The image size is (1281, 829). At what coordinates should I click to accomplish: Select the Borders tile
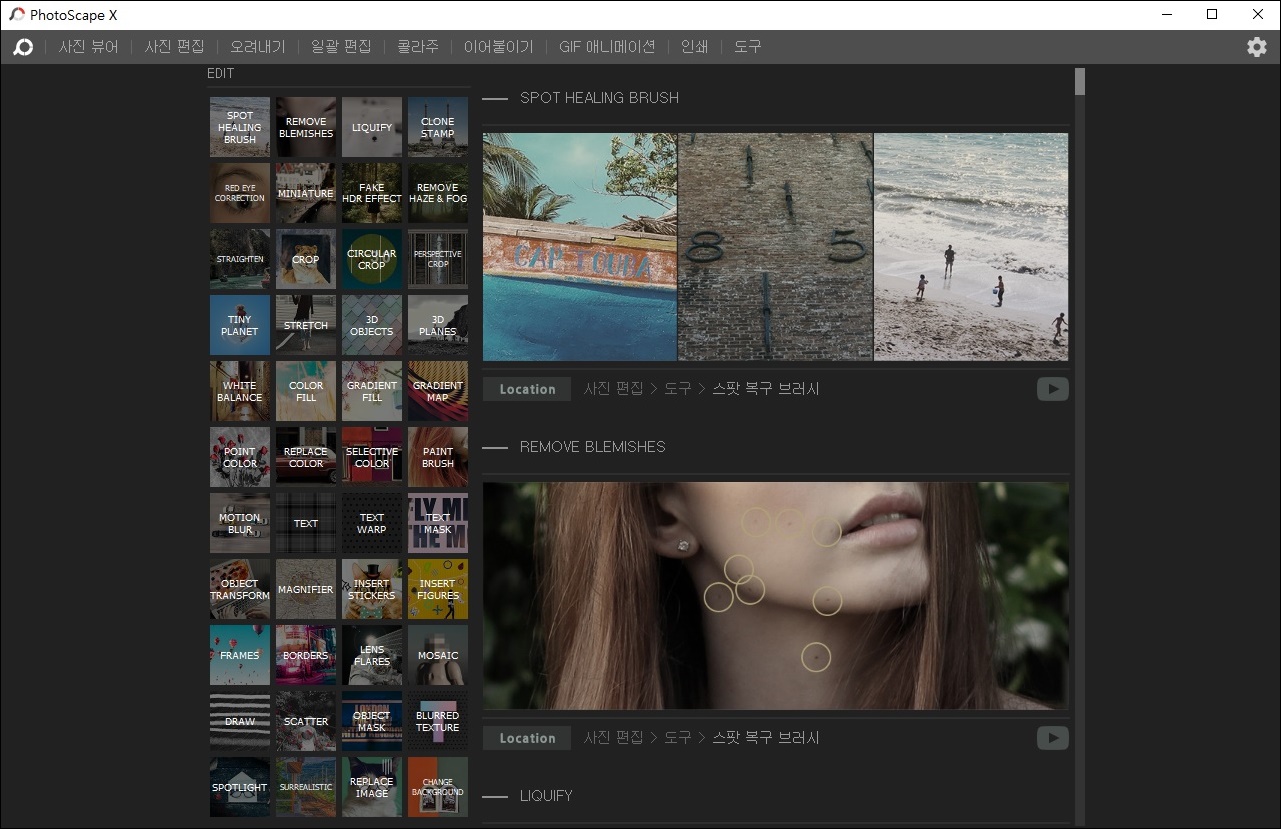point(306,655)
